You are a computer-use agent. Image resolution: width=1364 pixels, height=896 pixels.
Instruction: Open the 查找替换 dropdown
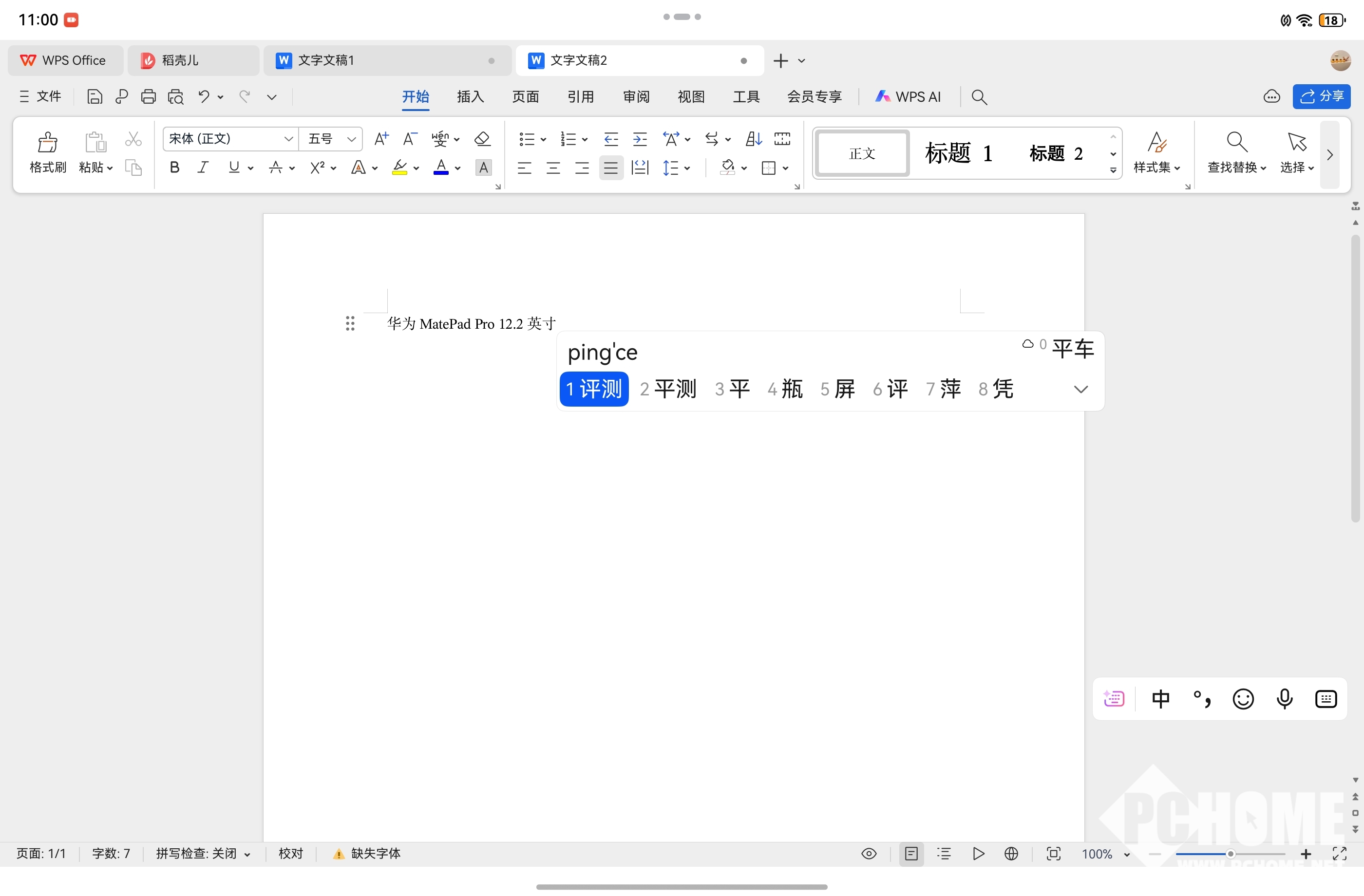[x=1237, y=168]
